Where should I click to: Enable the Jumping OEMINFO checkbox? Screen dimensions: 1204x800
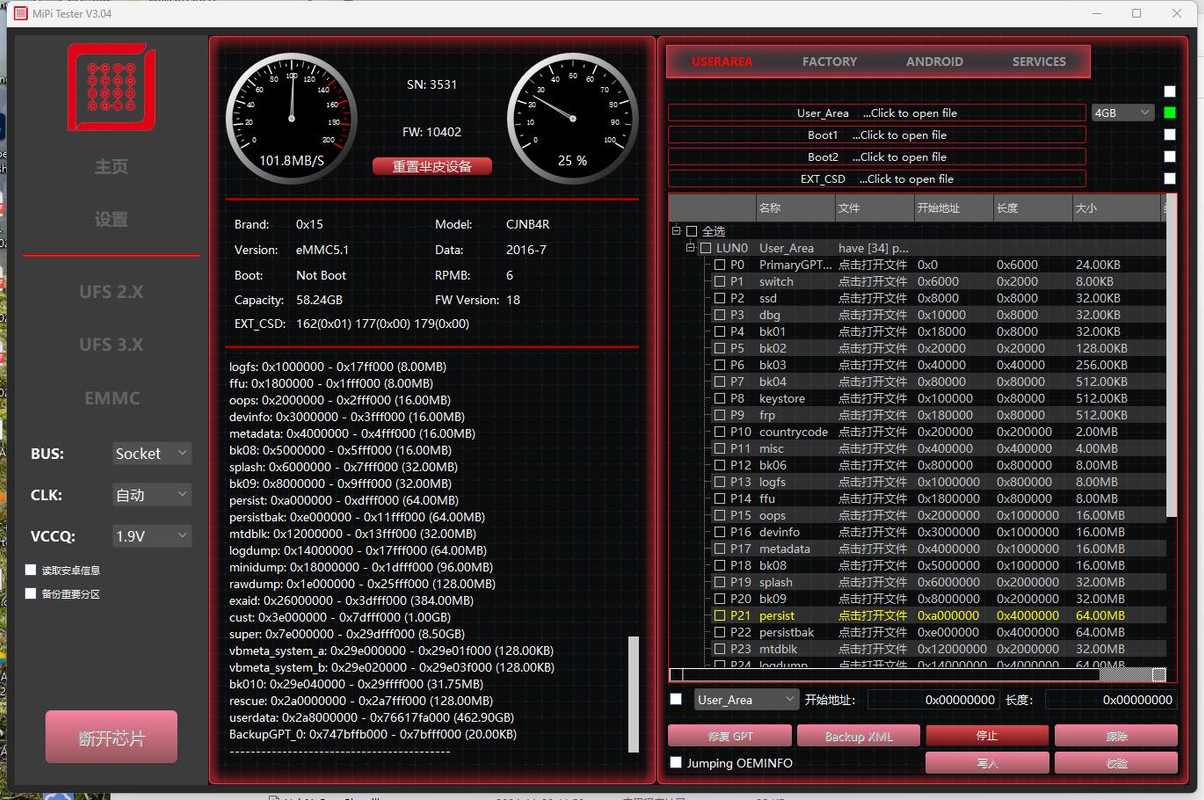click(676, 763)
